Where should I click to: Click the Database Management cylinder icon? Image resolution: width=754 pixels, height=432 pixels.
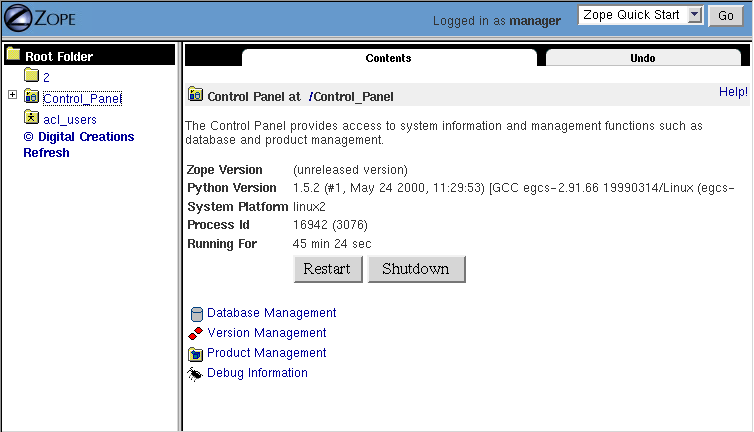(x=196, y=314)
